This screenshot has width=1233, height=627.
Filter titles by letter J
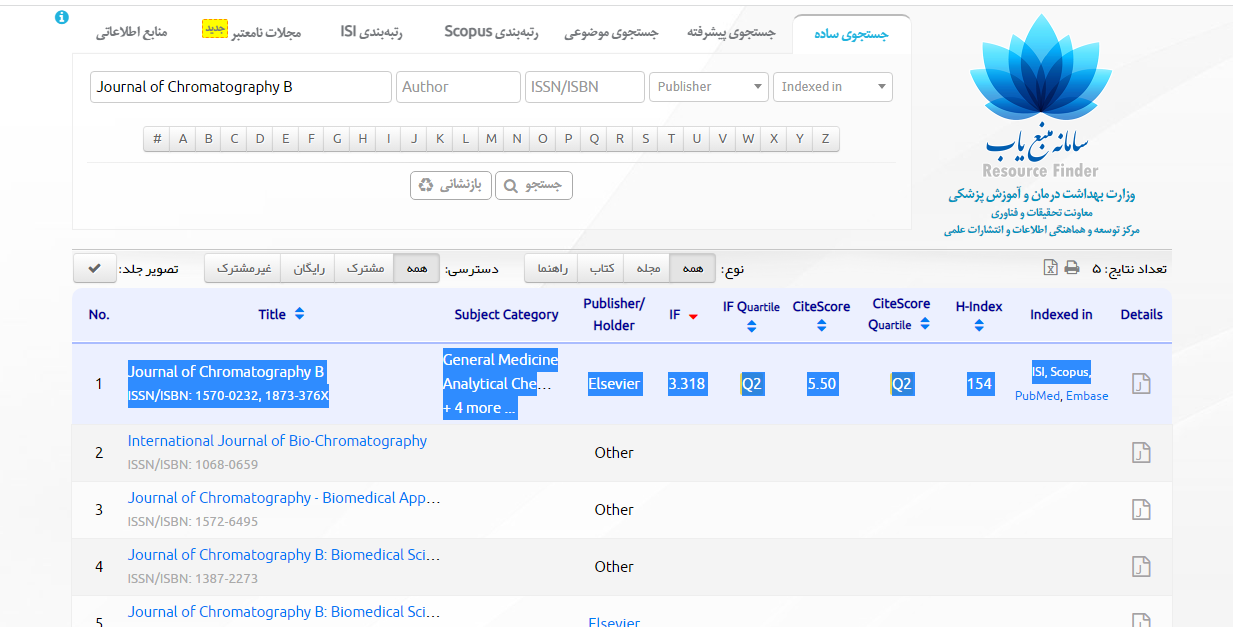414,139
